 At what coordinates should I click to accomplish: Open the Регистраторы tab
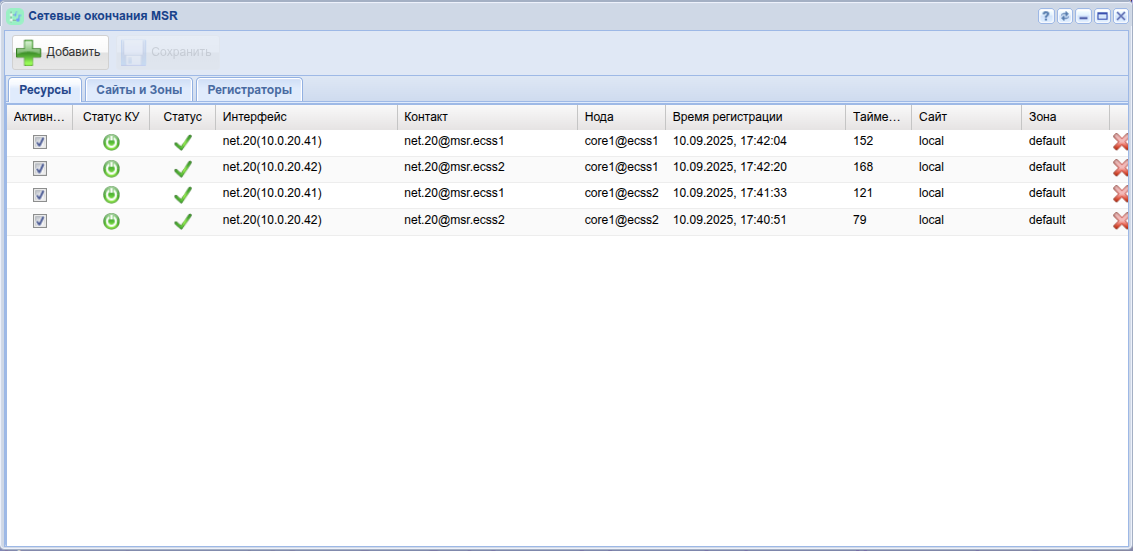tap(249, 90)
